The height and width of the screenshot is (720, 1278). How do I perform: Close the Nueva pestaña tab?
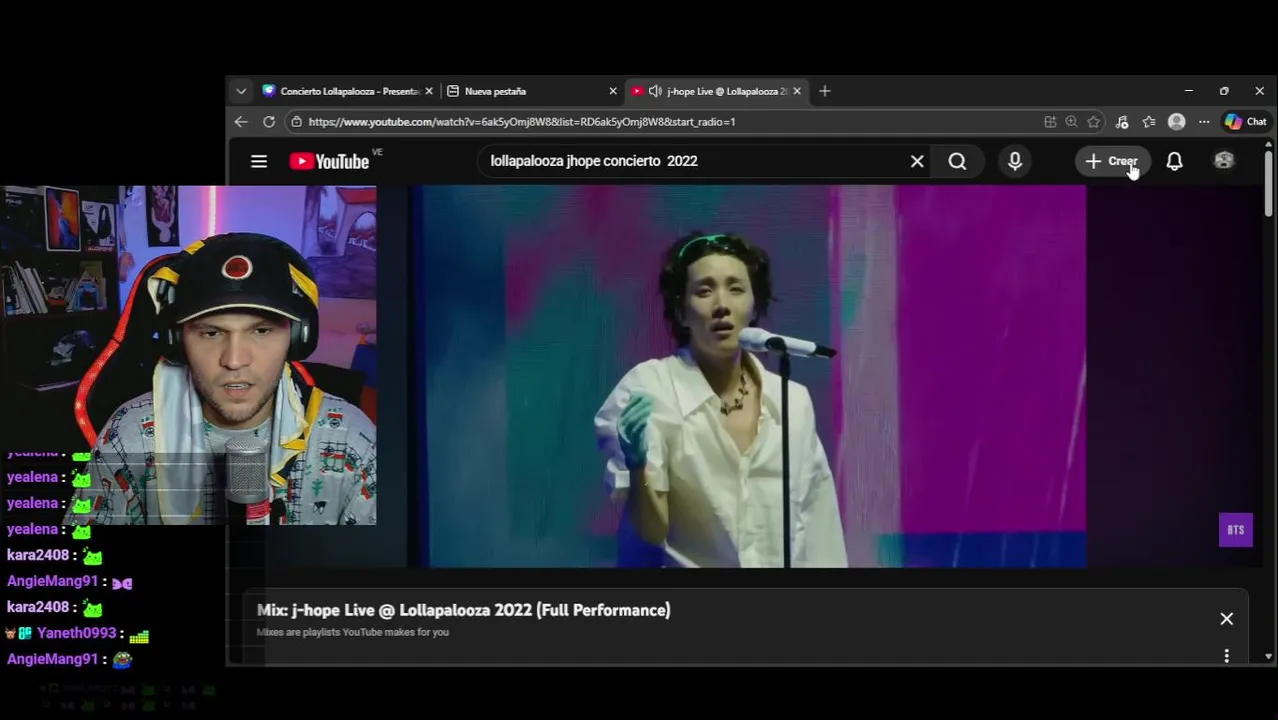[613, 91]
